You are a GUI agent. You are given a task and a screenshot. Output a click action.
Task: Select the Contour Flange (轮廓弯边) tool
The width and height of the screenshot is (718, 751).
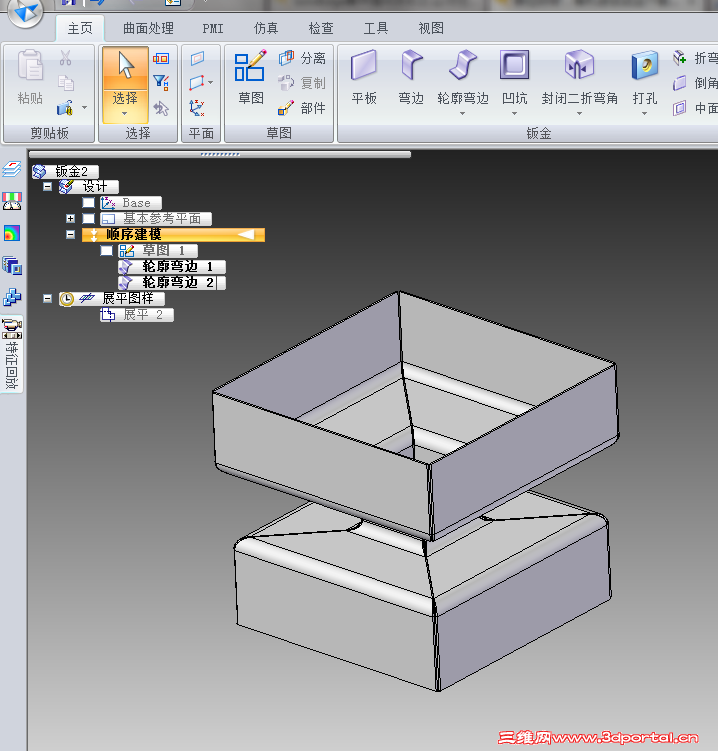(463, 77)
